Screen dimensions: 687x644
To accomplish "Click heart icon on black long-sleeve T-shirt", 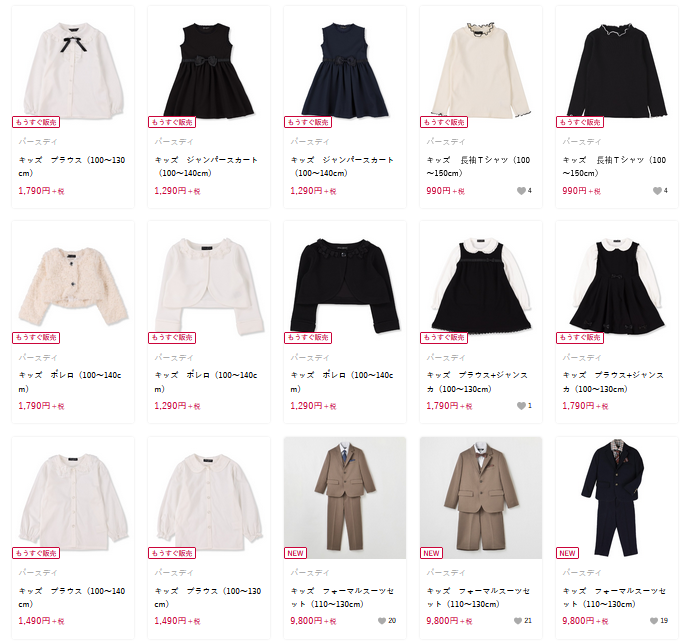I will [x=657, y=191].
